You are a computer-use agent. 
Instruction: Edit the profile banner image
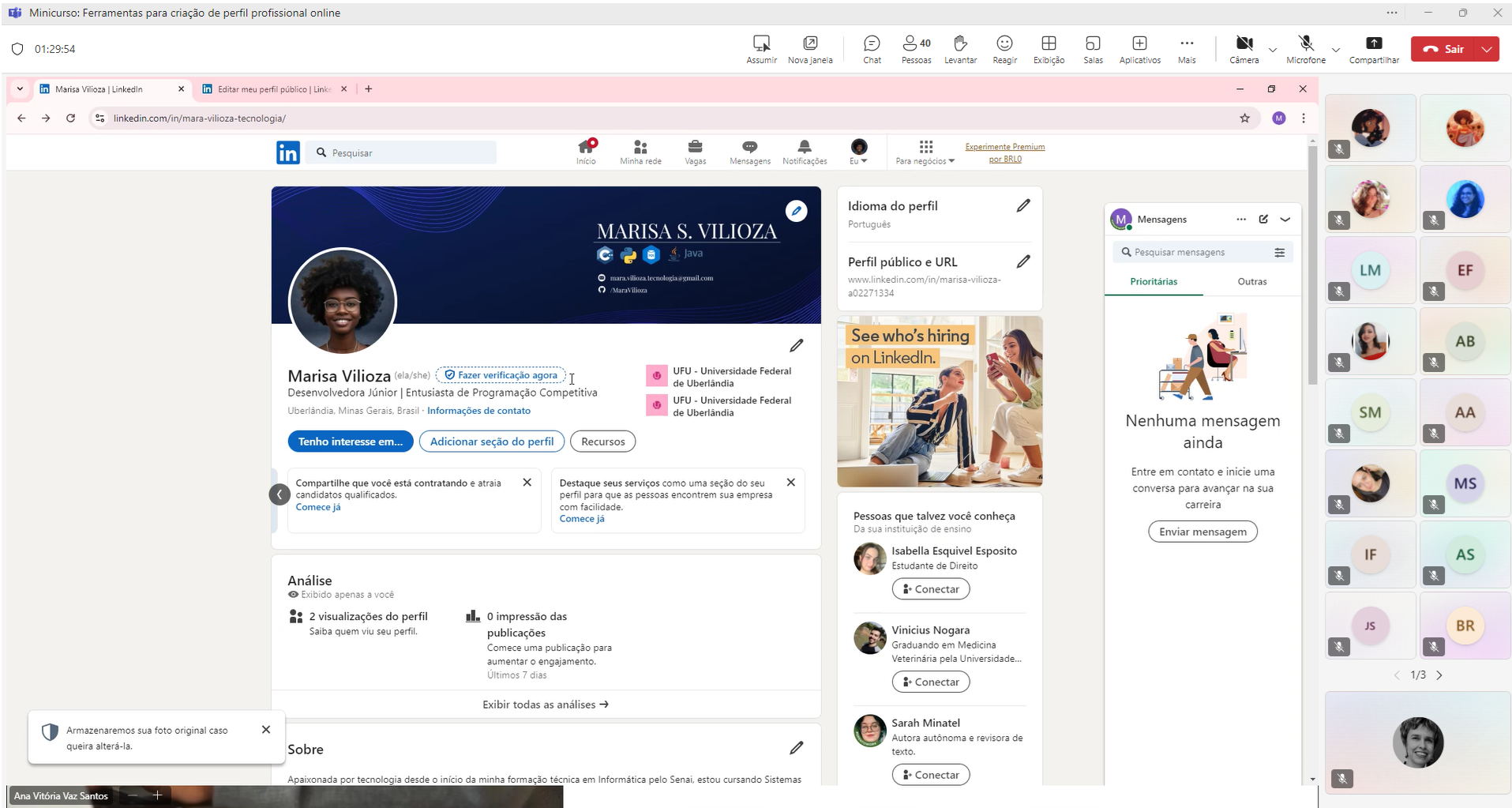tap(796, 211)
